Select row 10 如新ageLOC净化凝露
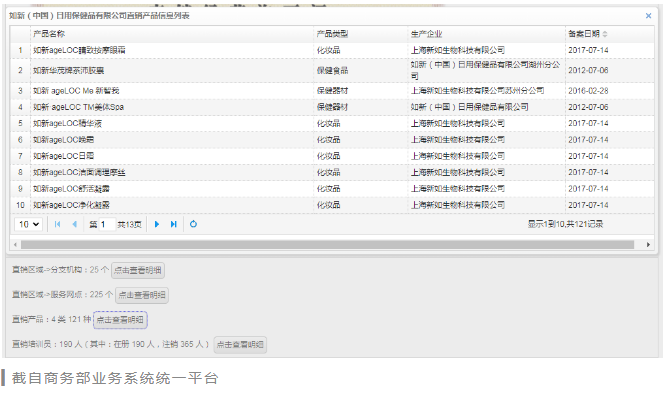The width and height of the screenshot is (665, 402). [332, 205]
